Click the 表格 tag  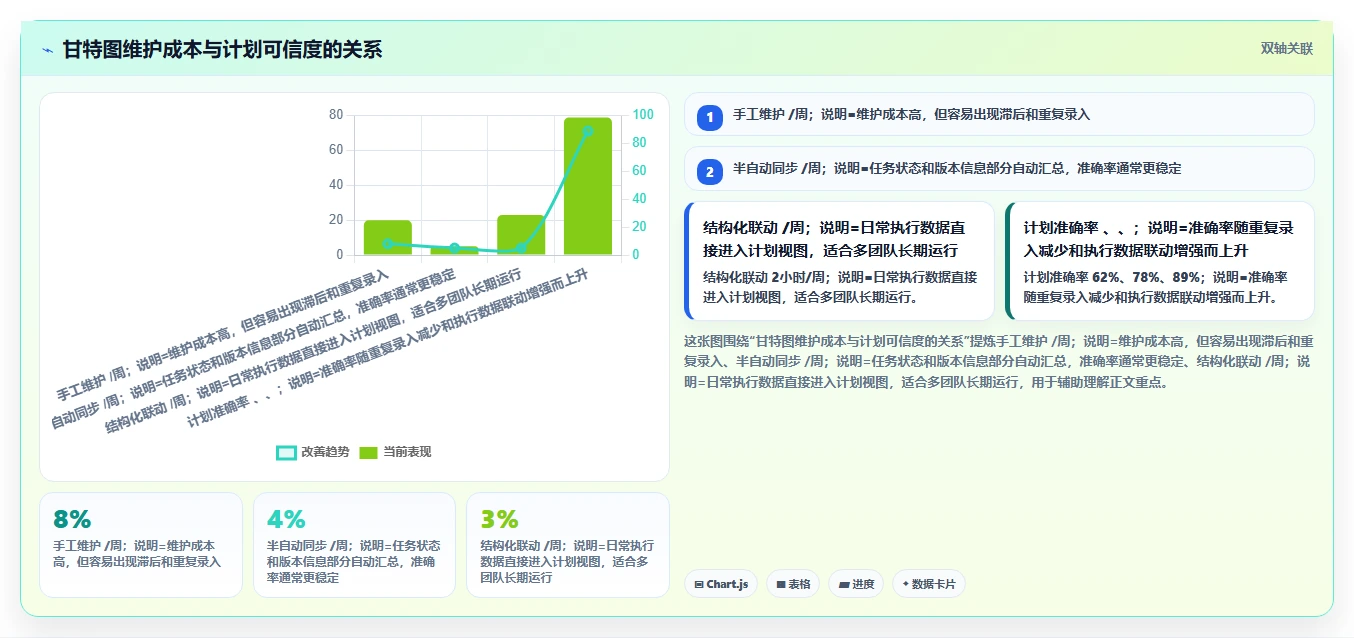793,584
